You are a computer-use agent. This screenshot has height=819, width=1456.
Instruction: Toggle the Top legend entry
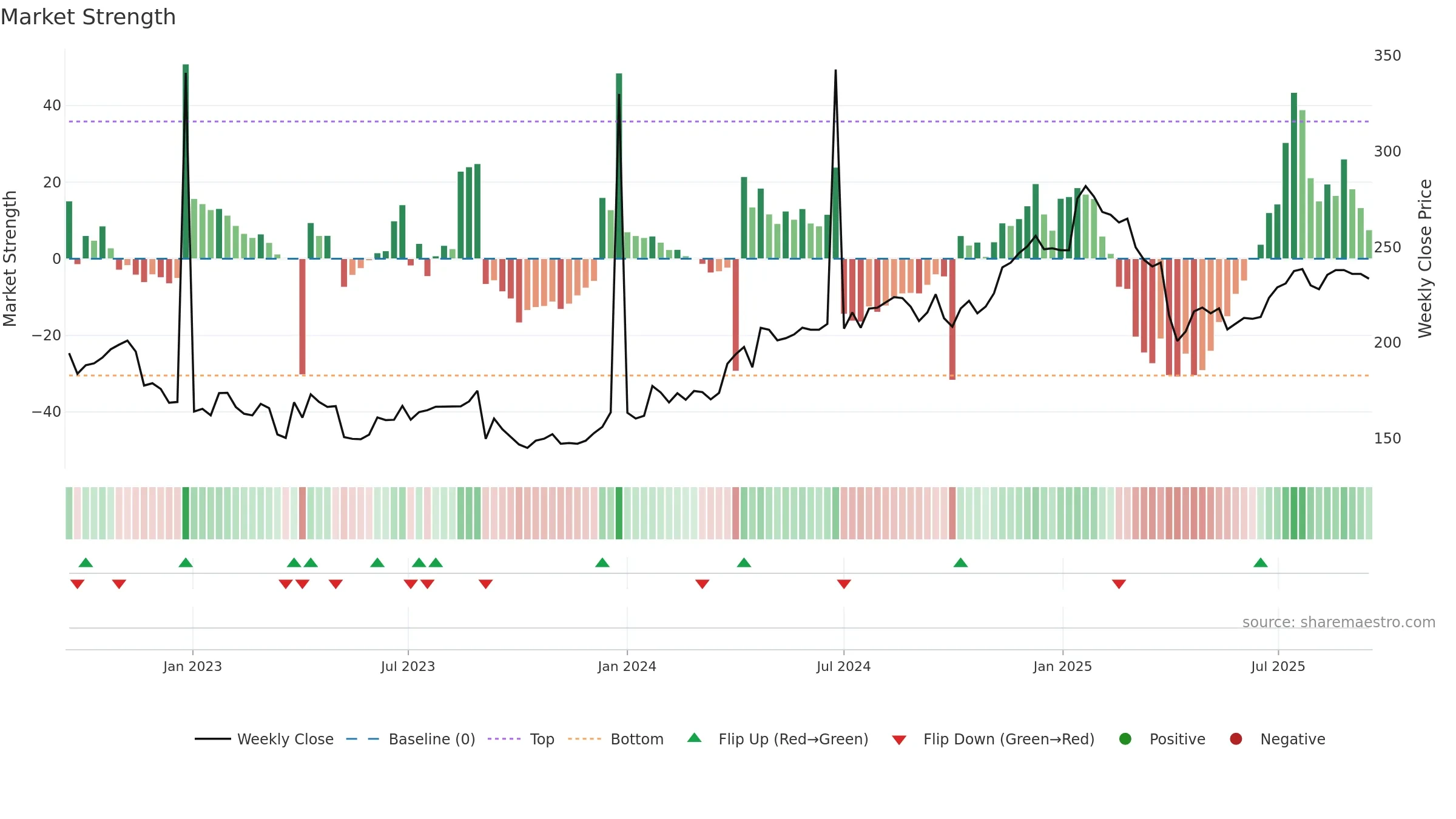pyautogui.click(x=521, y=739)
